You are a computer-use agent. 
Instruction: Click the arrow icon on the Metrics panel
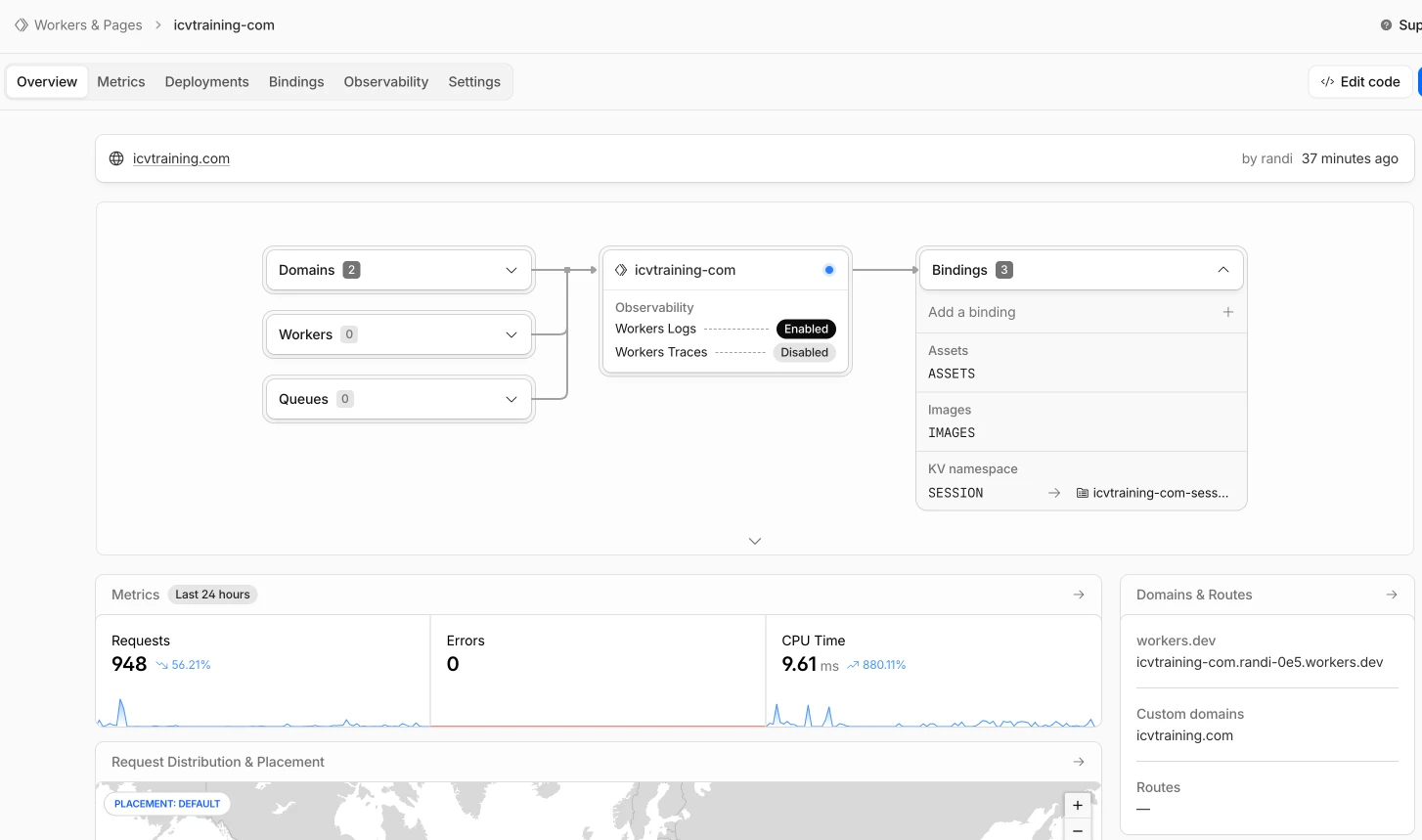tap(1079, 594)
